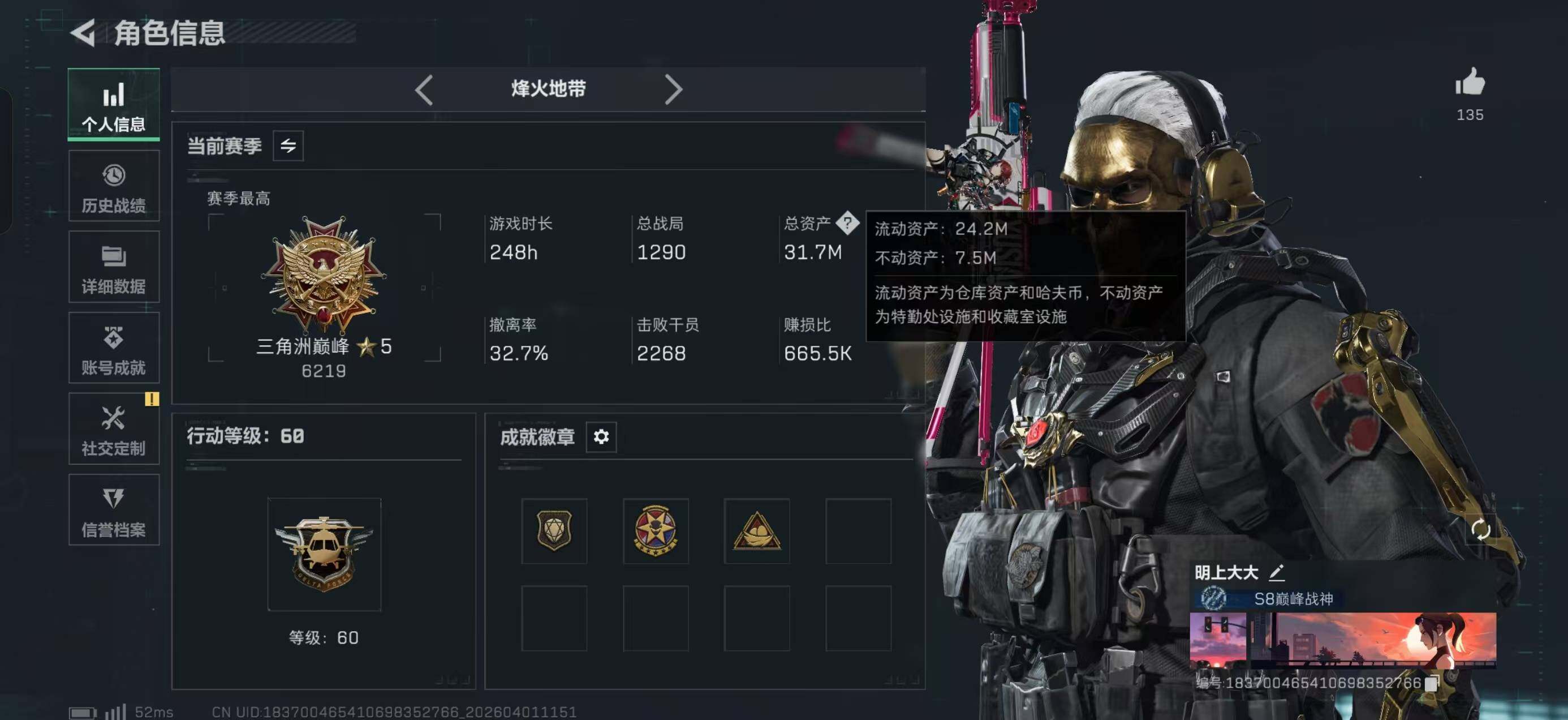Open 成就徽章 settings gear

601,436
